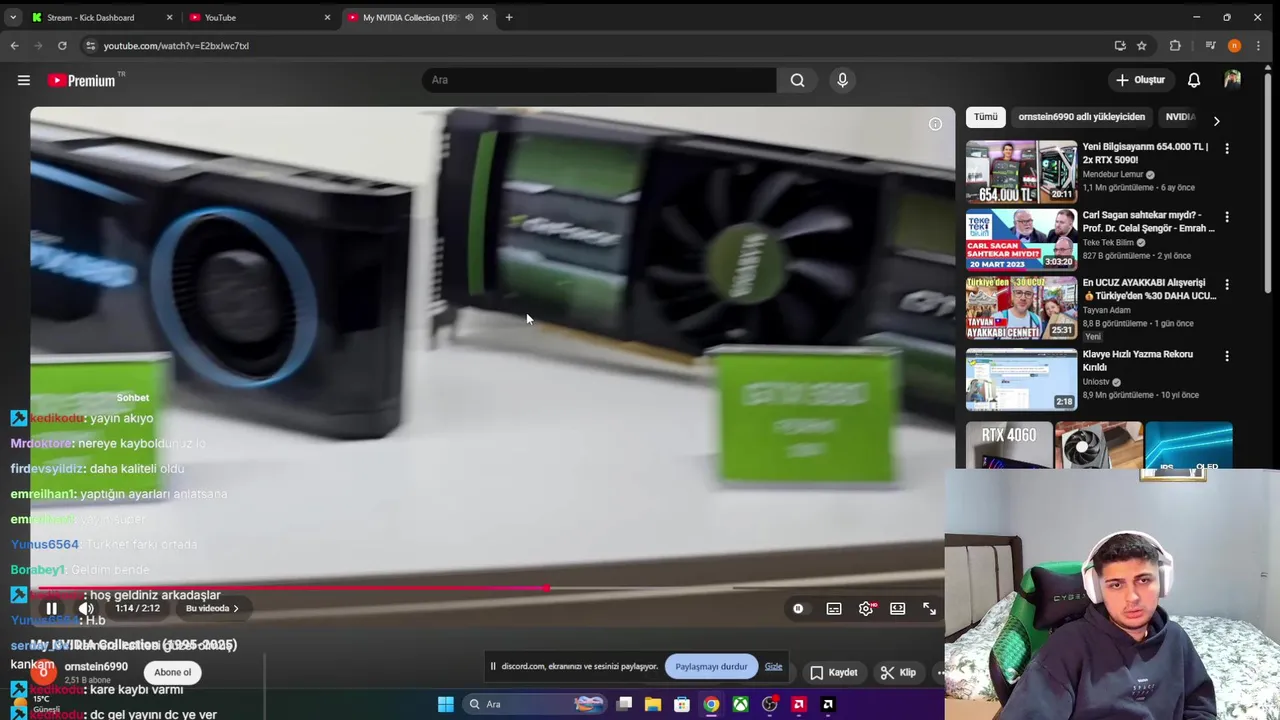Close the My NVIDIA Collection tab
1280x720 pixels.
485,17
